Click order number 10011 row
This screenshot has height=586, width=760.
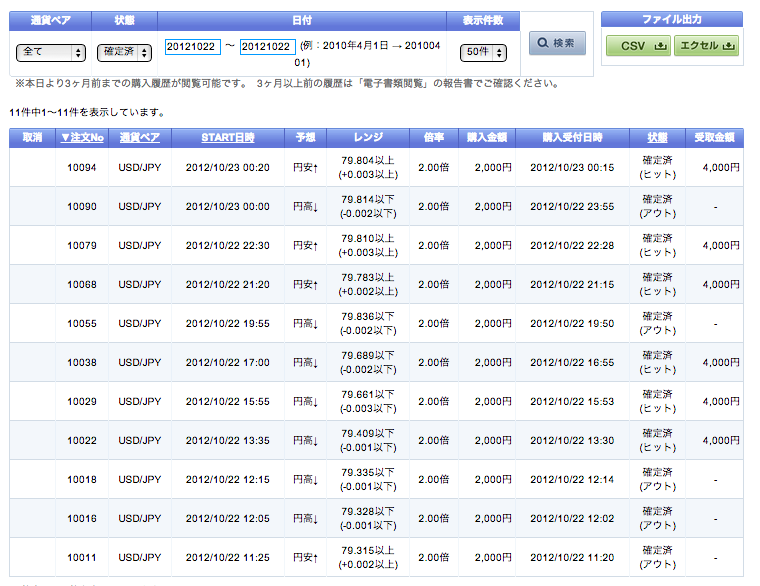82,557
